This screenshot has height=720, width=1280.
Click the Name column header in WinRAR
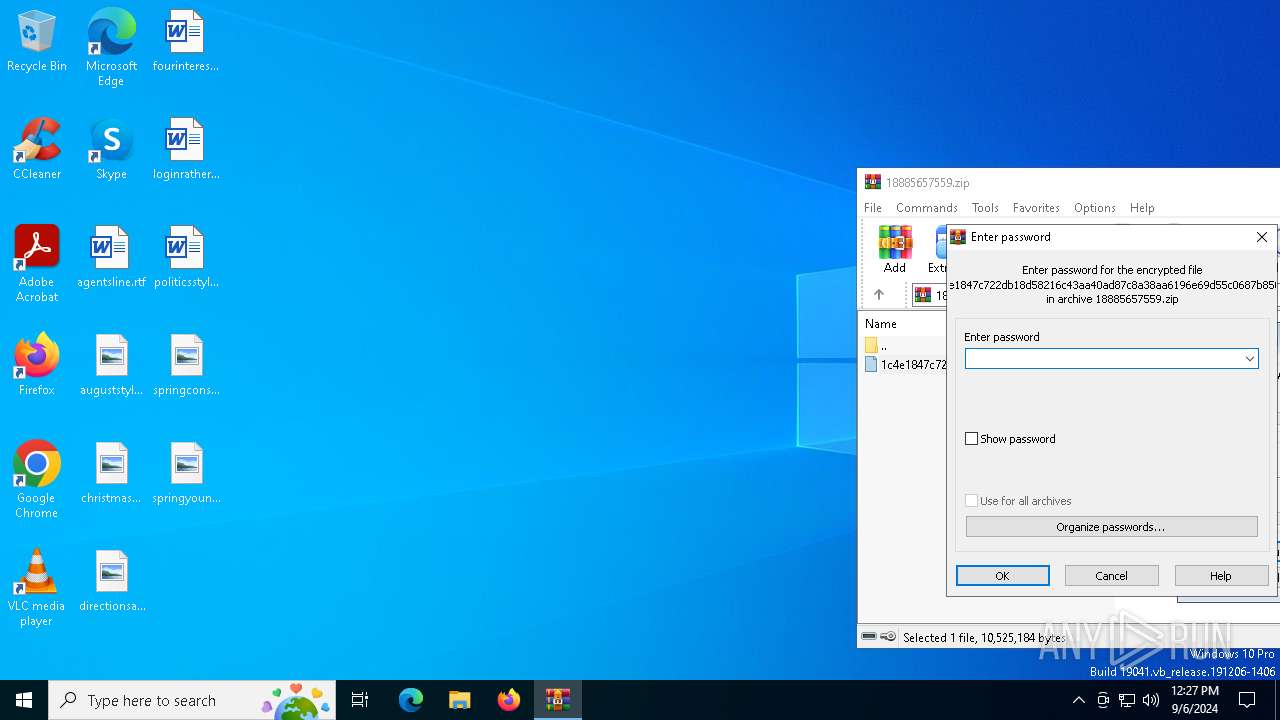[881, 324]
